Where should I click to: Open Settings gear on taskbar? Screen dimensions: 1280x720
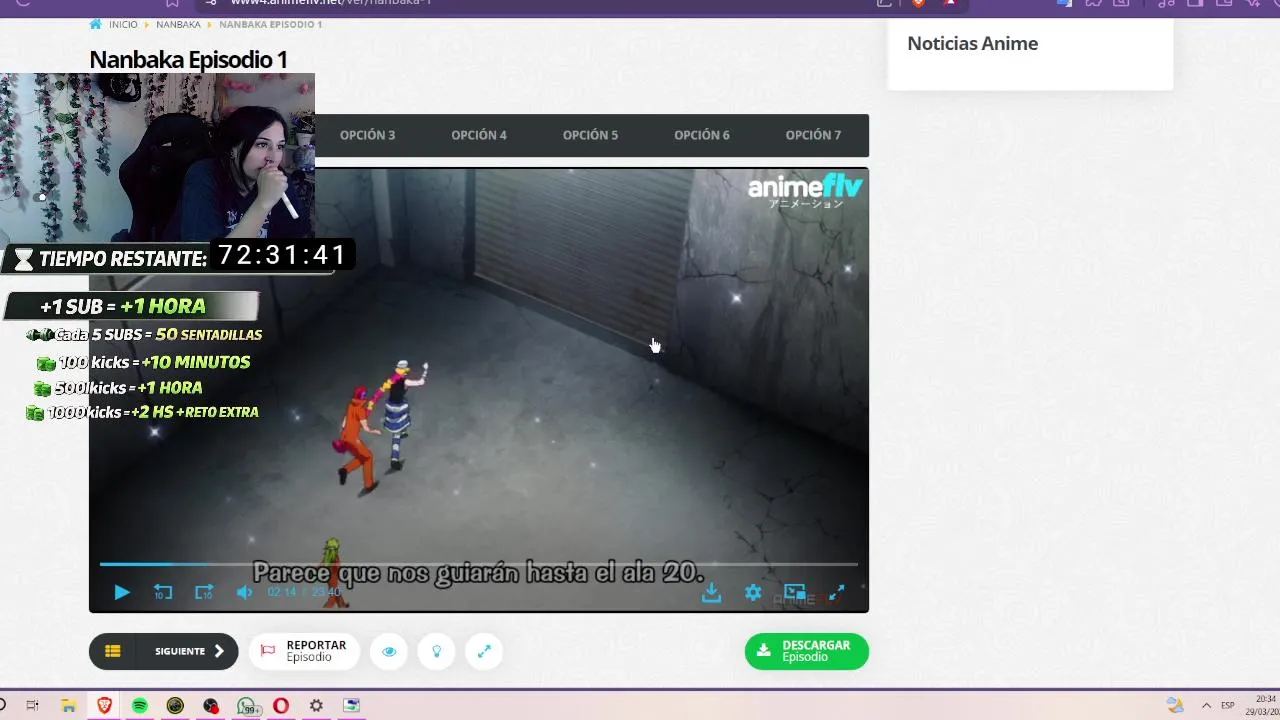click(316, 705)
